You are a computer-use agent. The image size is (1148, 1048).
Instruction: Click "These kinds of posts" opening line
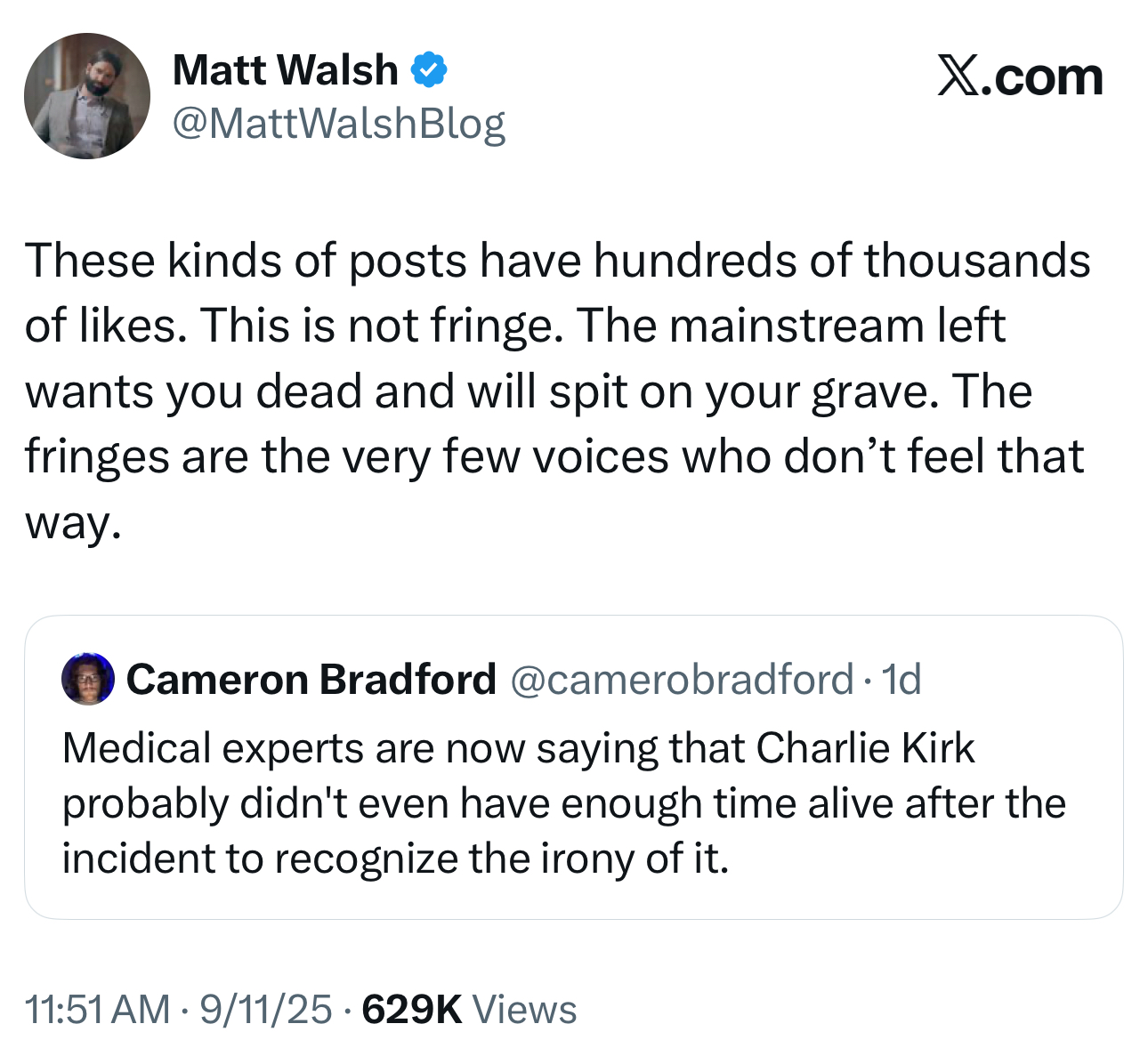(x=243, y=262)
